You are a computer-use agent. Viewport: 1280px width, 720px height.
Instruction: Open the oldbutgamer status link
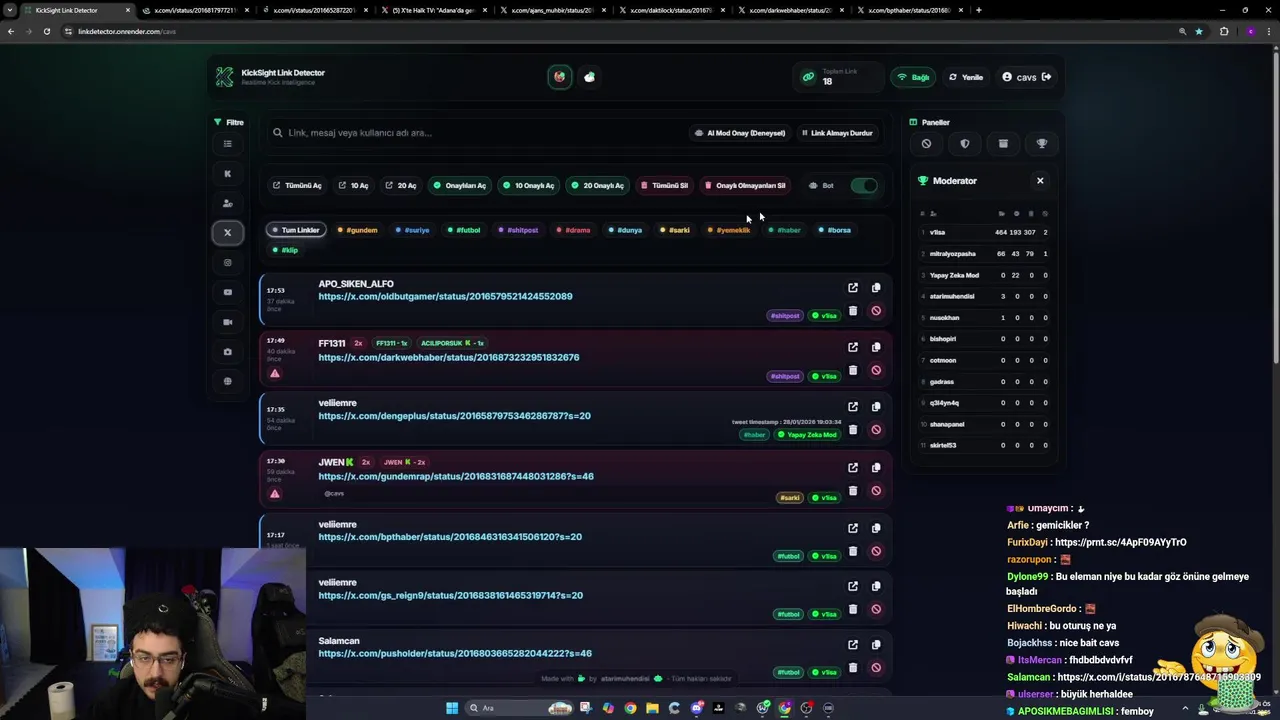pyautogui.click(x=445, y=297)
